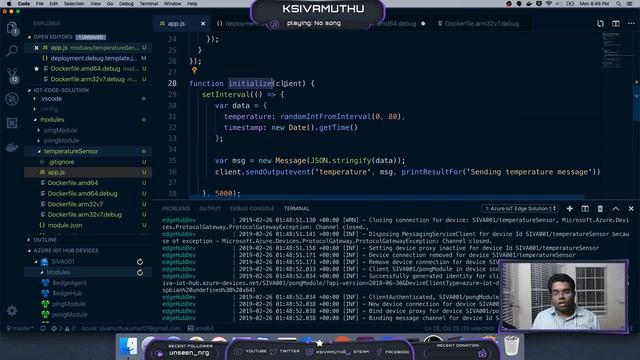This screenshot has height=360, width=640.
Task: Click the sync icon in status bar
Action: click(43, 328)
